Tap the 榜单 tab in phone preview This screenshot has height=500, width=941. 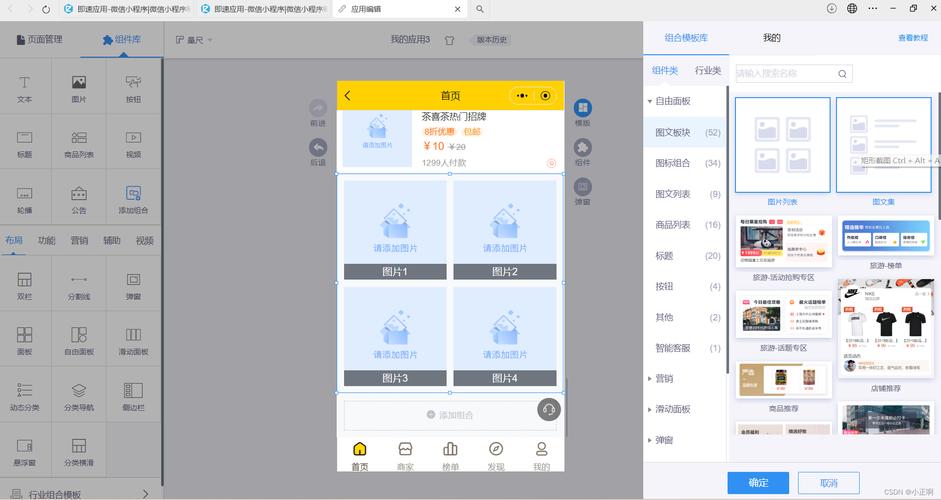[450, 456]
